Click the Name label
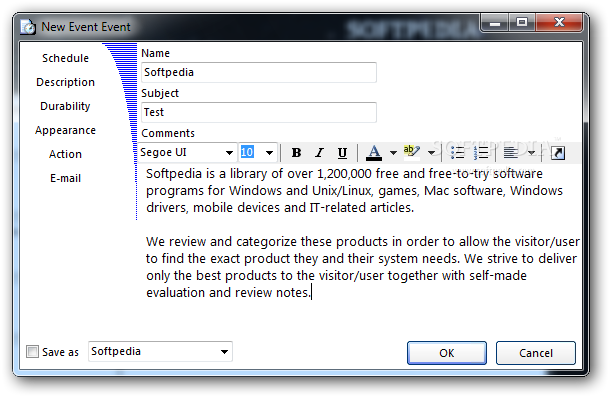This screenshot has width=610, height=397. 155,53
